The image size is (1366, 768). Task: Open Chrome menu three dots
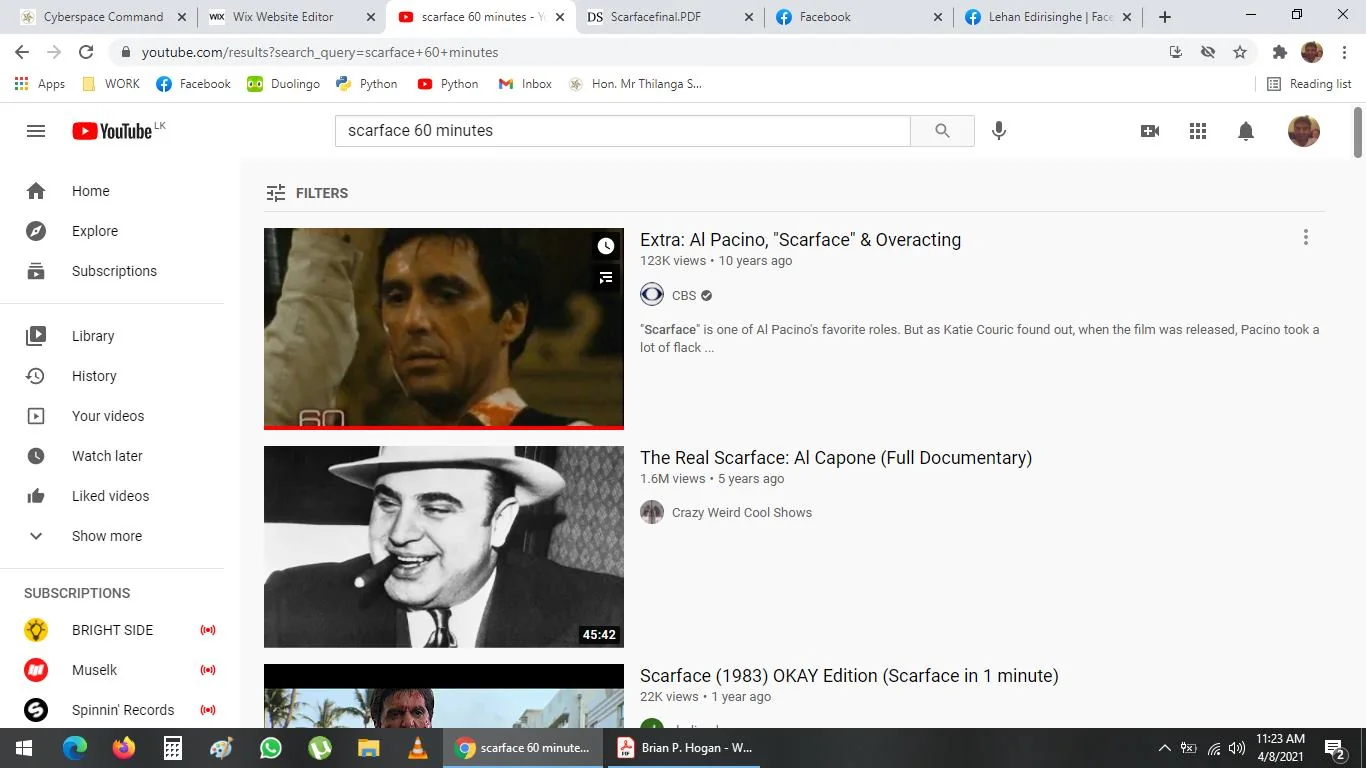click(x=1343, y=52)
